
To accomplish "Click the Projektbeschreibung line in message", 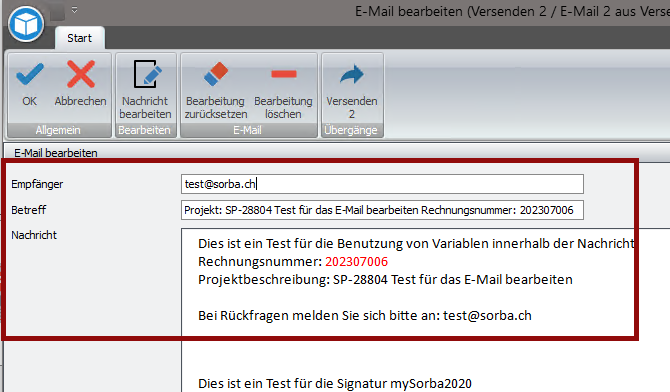I will [x=385, y=280].
